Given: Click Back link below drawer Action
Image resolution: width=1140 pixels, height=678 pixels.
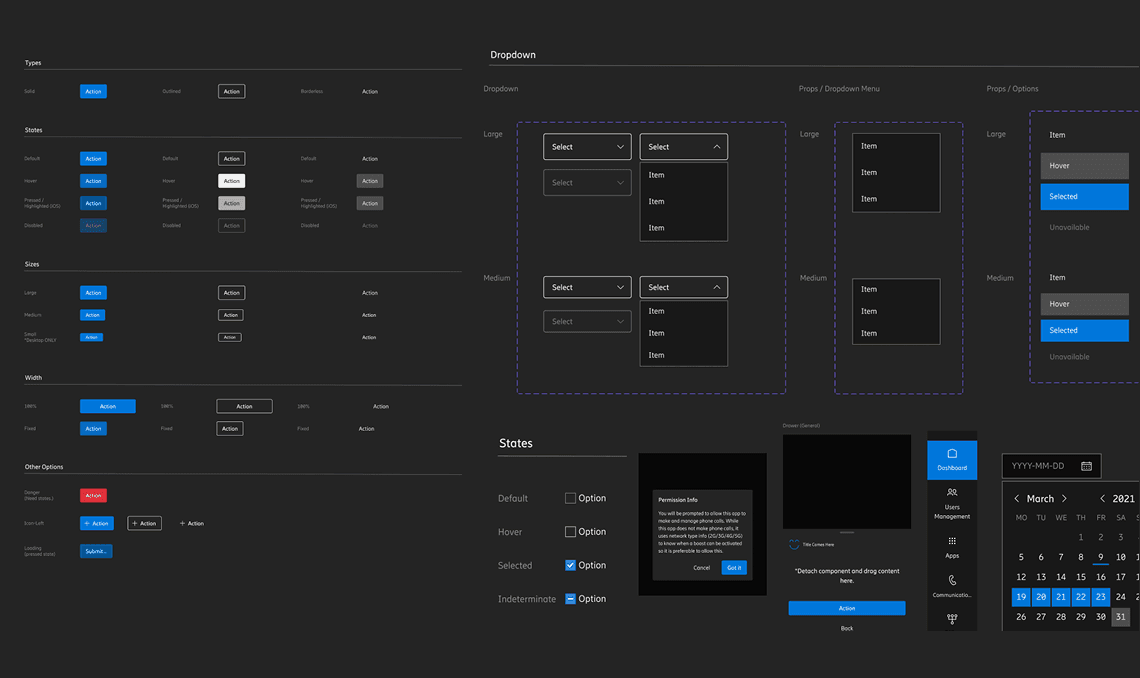Looking at the screenshot, I should pos(847,628).
